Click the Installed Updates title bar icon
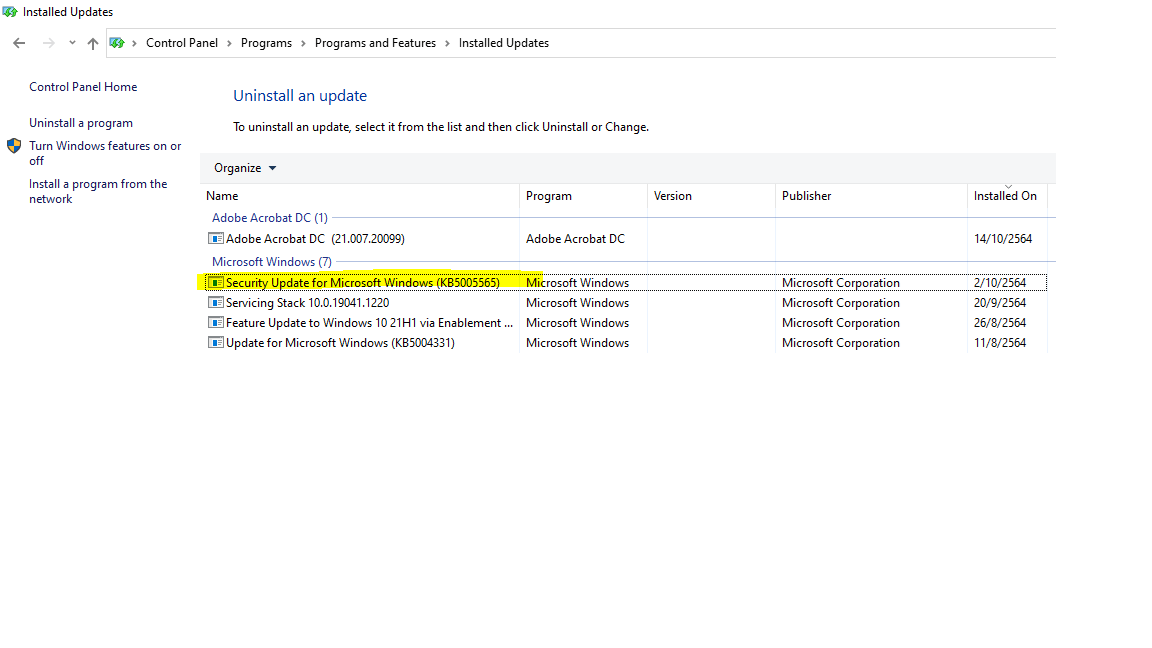The height and width of the screenshot is (648, 1152). (10, 12)
